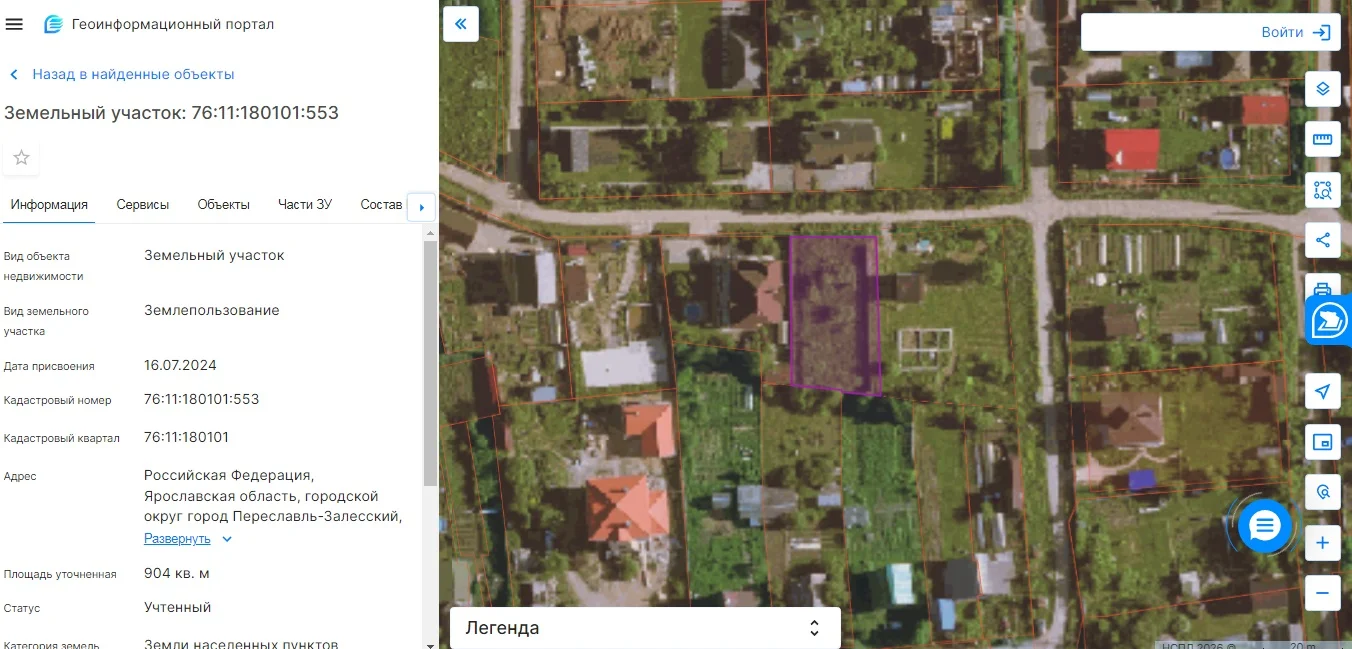Click the share map icon
This screenshot has height=649, width=1352.
(x=1323, y=240)
